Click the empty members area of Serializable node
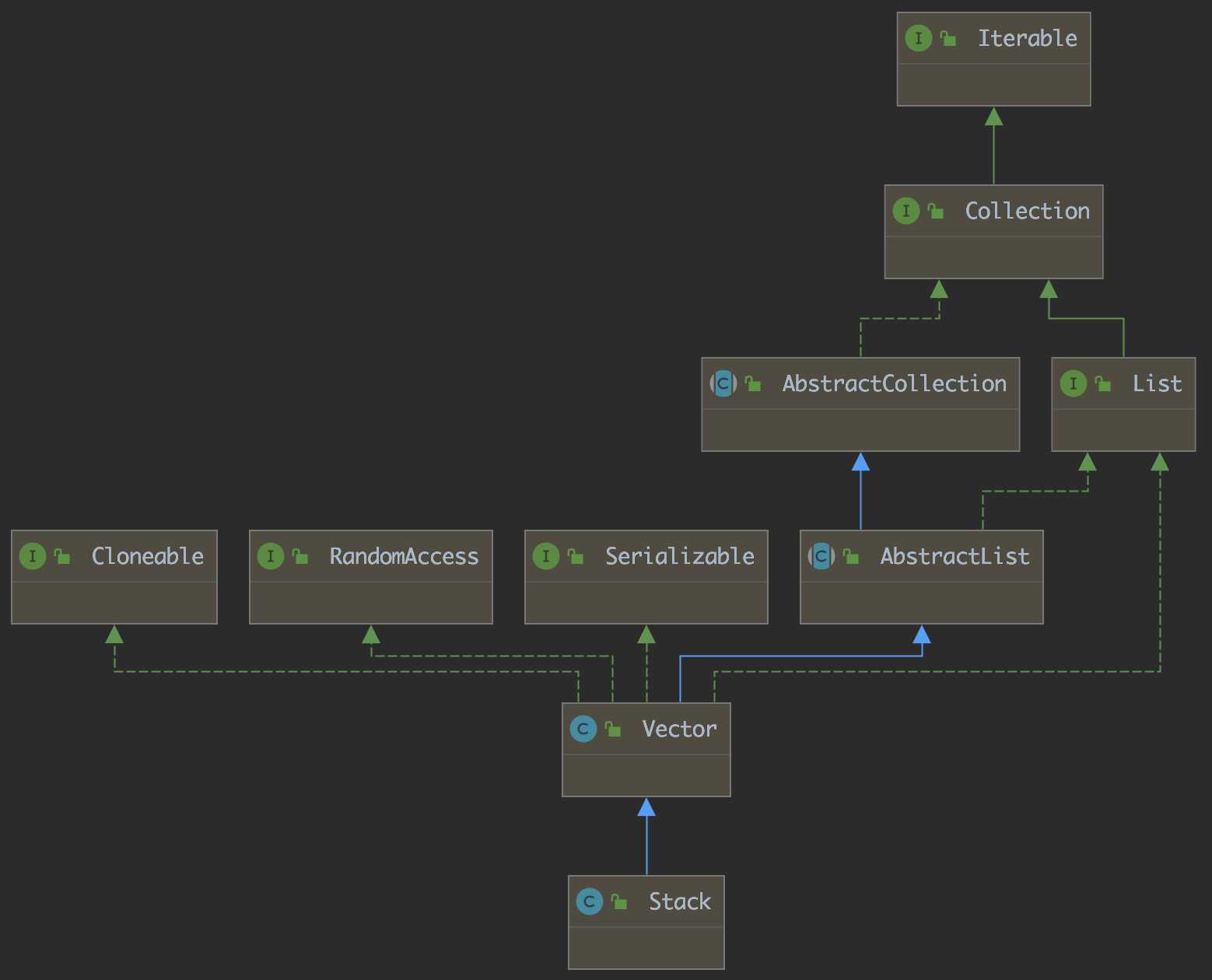1212x980 pixels. pos(646,603)
